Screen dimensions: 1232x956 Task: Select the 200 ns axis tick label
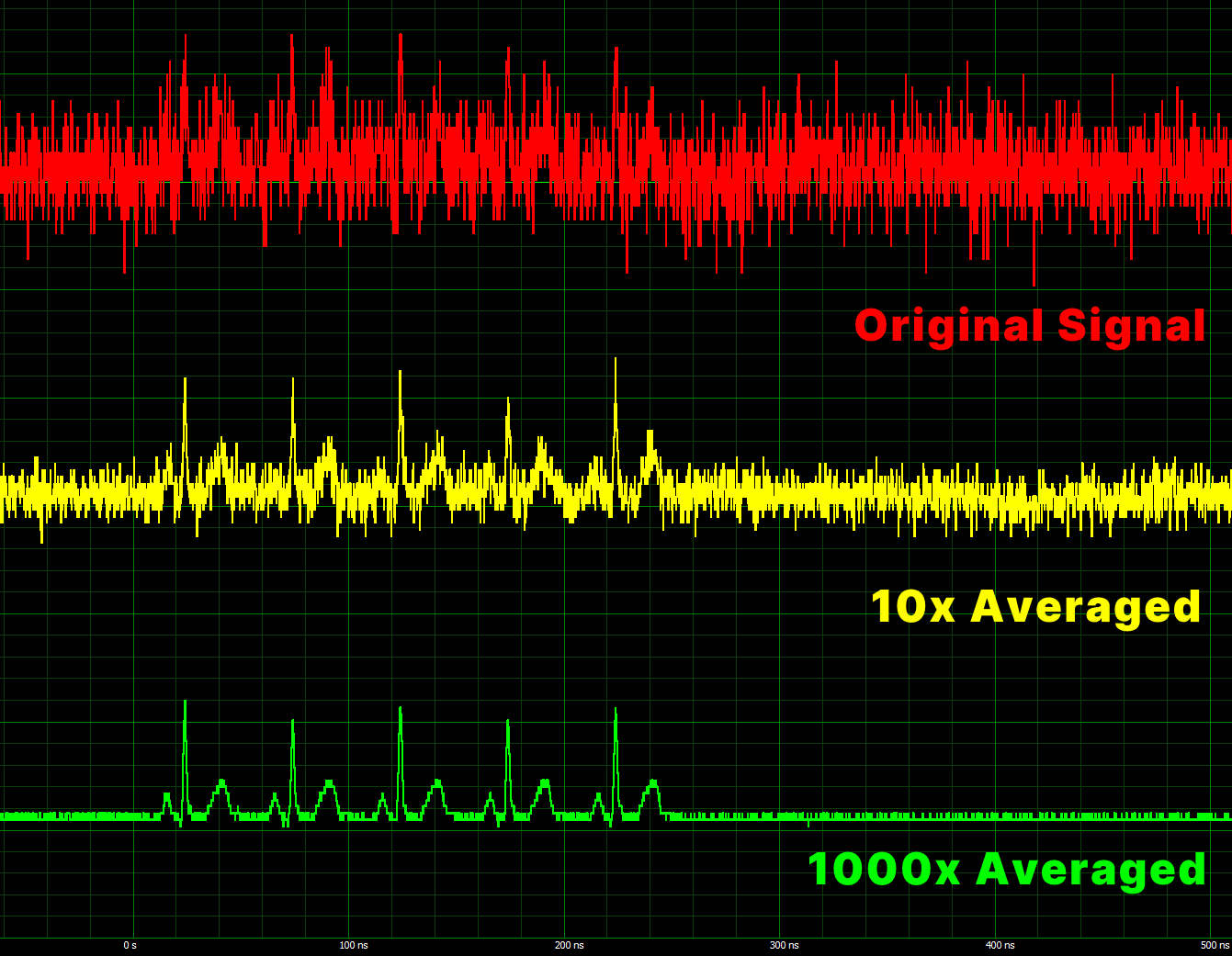tap(569, 945)
